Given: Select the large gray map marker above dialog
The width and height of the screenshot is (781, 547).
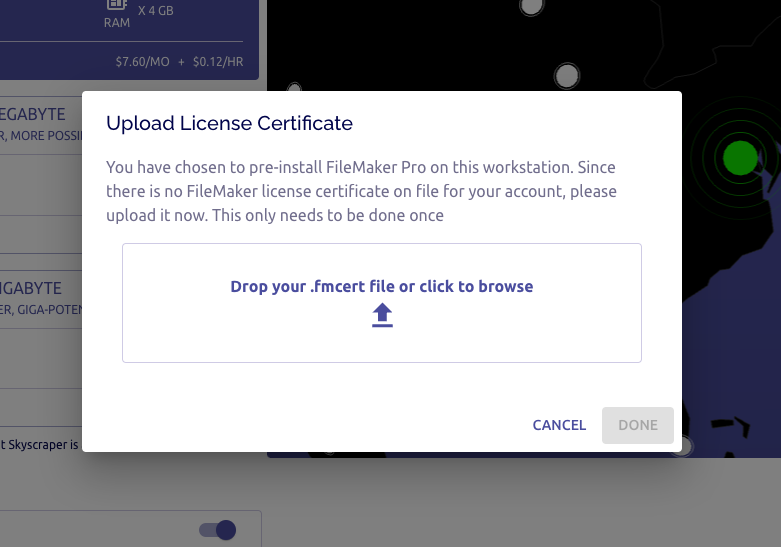Looking at the screenshot, I should pyautogui.click(x=567, y=76).
